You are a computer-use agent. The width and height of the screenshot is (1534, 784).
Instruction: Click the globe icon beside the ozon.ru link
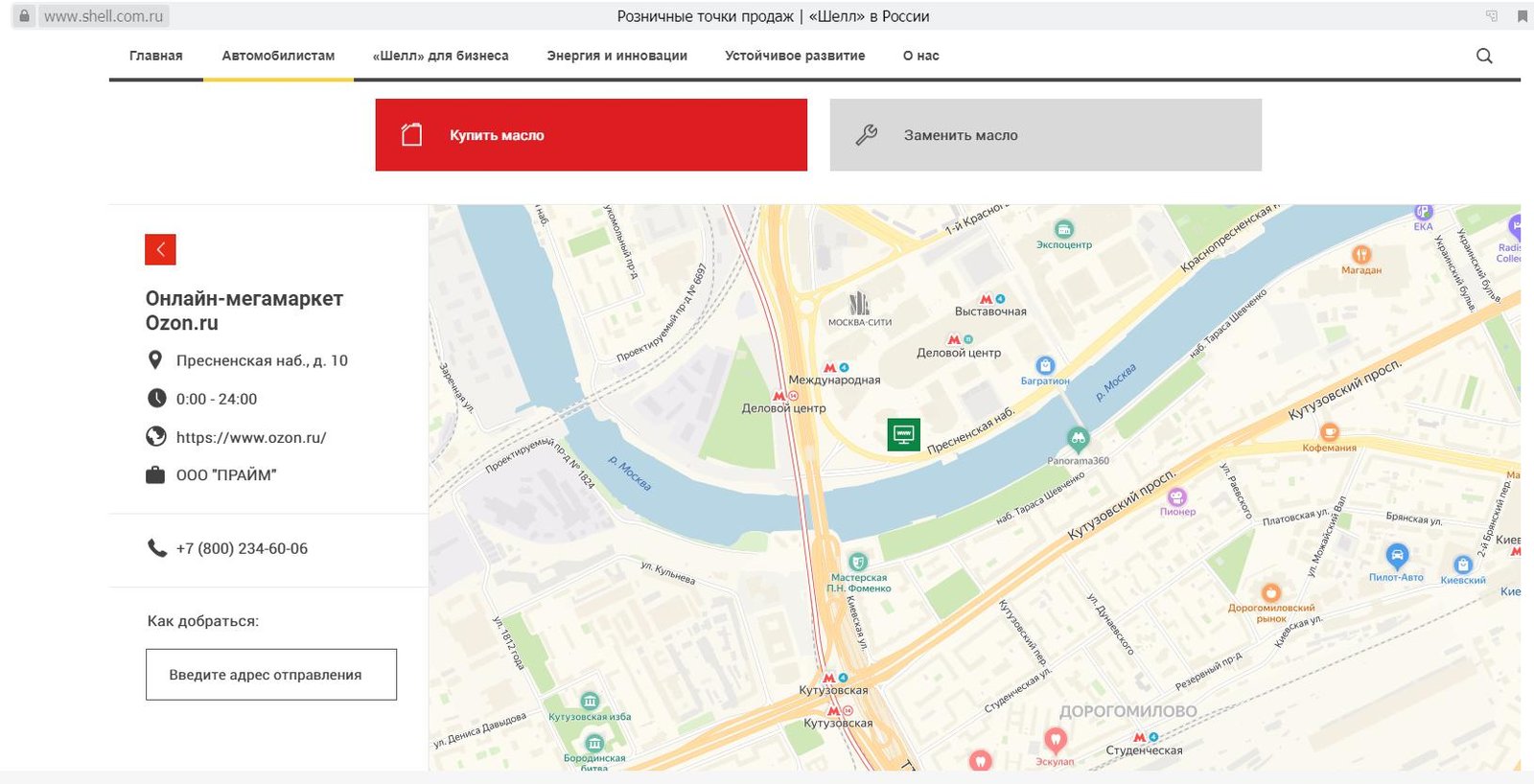[156, 436]
